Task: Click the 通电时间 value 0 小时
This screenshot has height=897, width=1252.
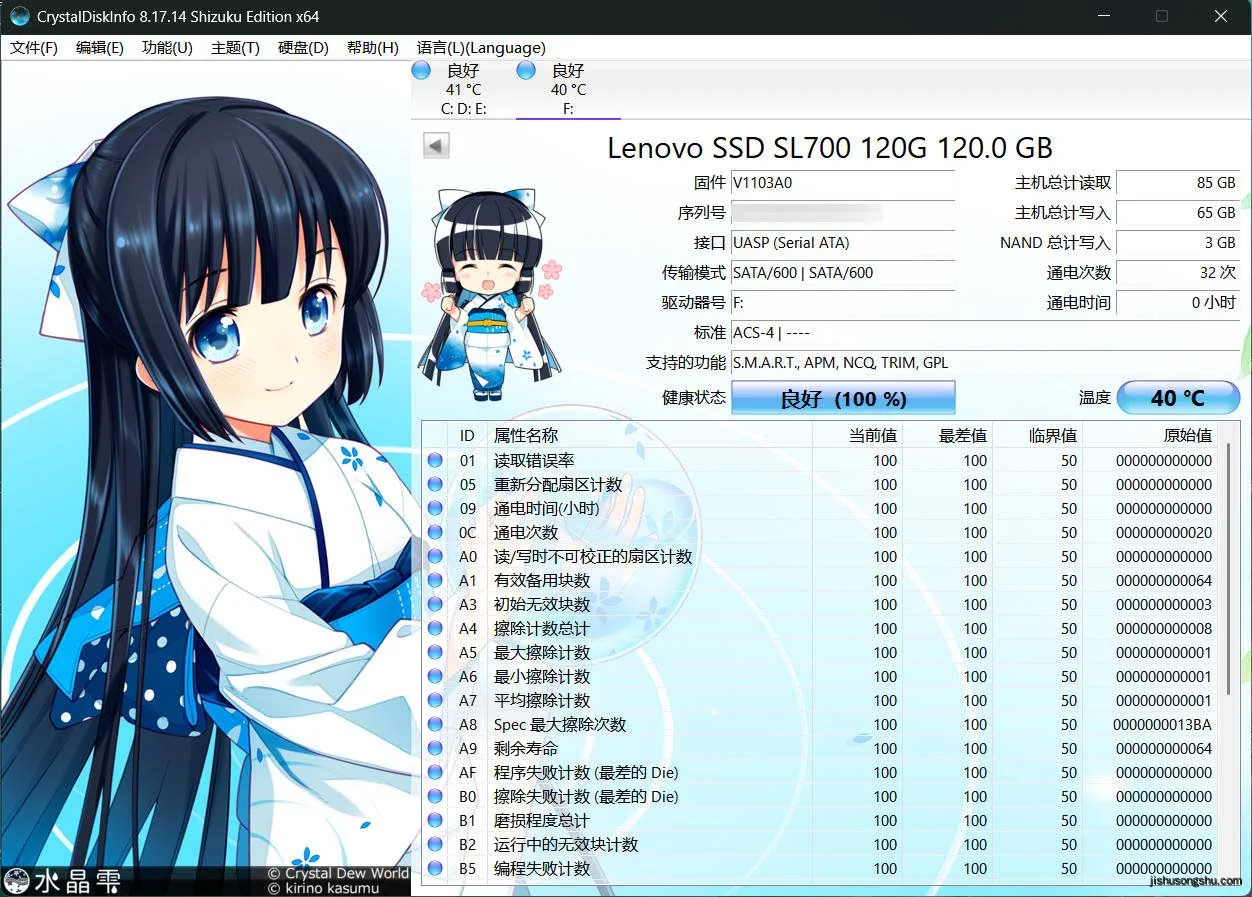Action: click(1178, 303)
